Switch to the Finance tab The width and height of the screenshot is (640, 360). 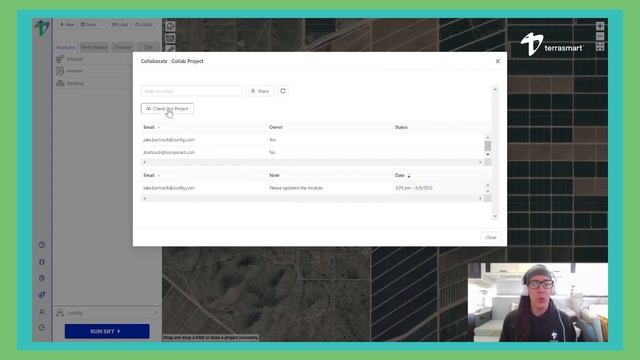pos(123,47)
